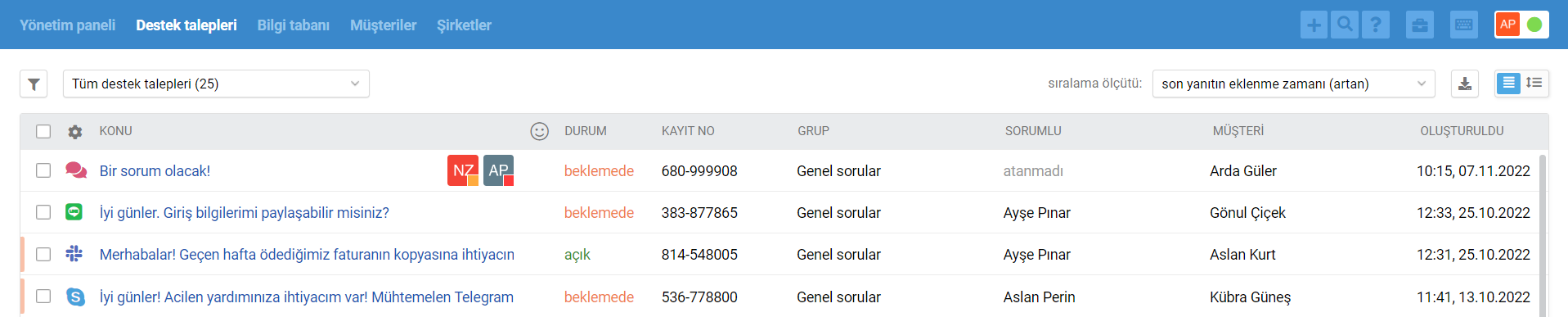Viewport: 1568px width, 317px height.
Task: Go to the Bilgi tabanı tab
Action: tap(293, 25)
